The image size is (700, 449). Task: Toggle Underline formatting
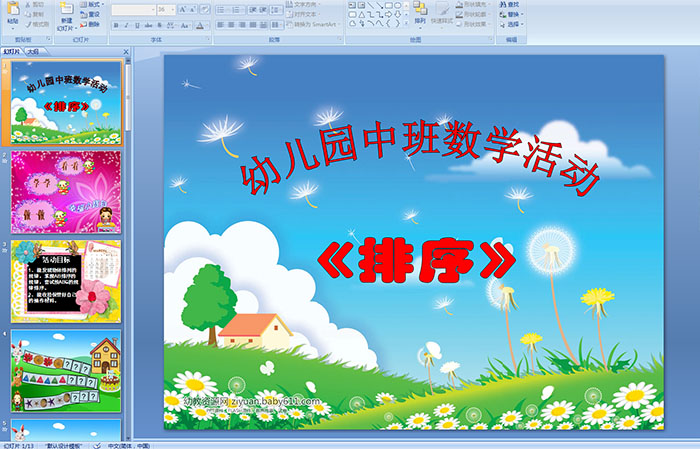[137, 25]
